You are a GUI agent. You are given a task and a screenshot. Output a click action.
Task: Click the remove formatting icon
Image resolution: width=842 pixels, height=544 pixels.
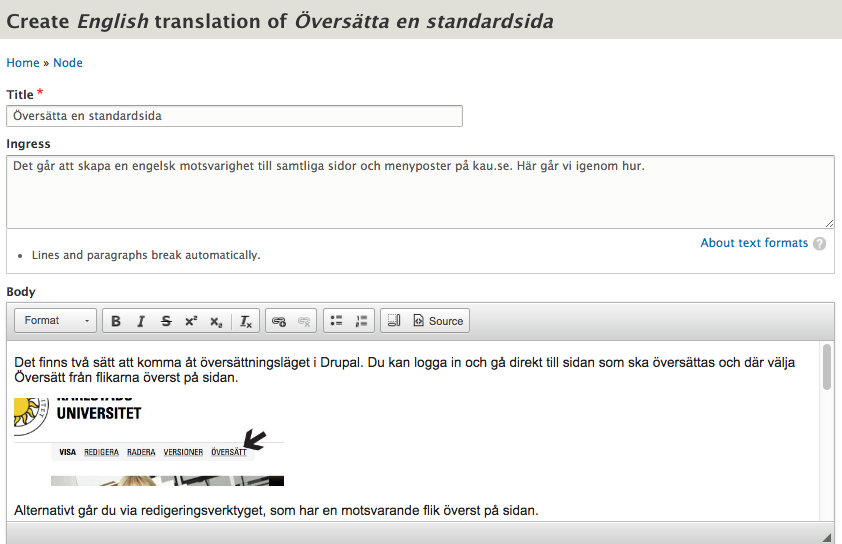(246, 321)
